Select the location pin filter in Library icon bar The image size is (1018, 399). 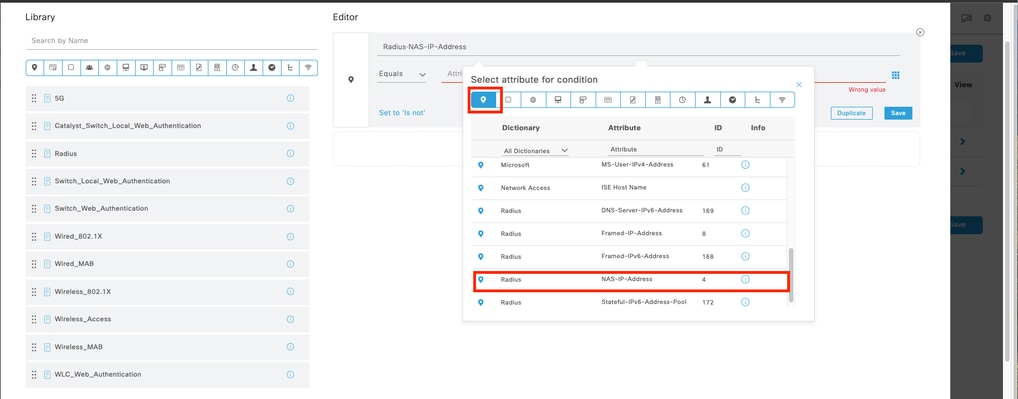pos(34,67)
